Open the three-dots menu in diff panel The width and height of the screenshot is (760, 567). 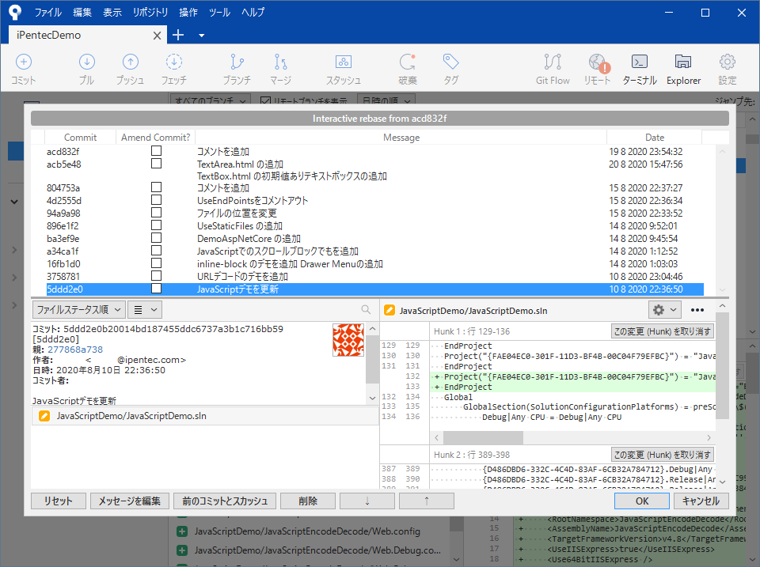tap(697, 310)
